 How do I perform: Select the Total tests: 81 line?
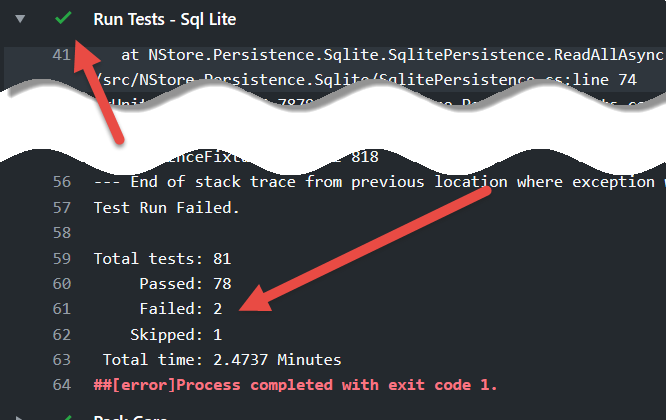162,259
